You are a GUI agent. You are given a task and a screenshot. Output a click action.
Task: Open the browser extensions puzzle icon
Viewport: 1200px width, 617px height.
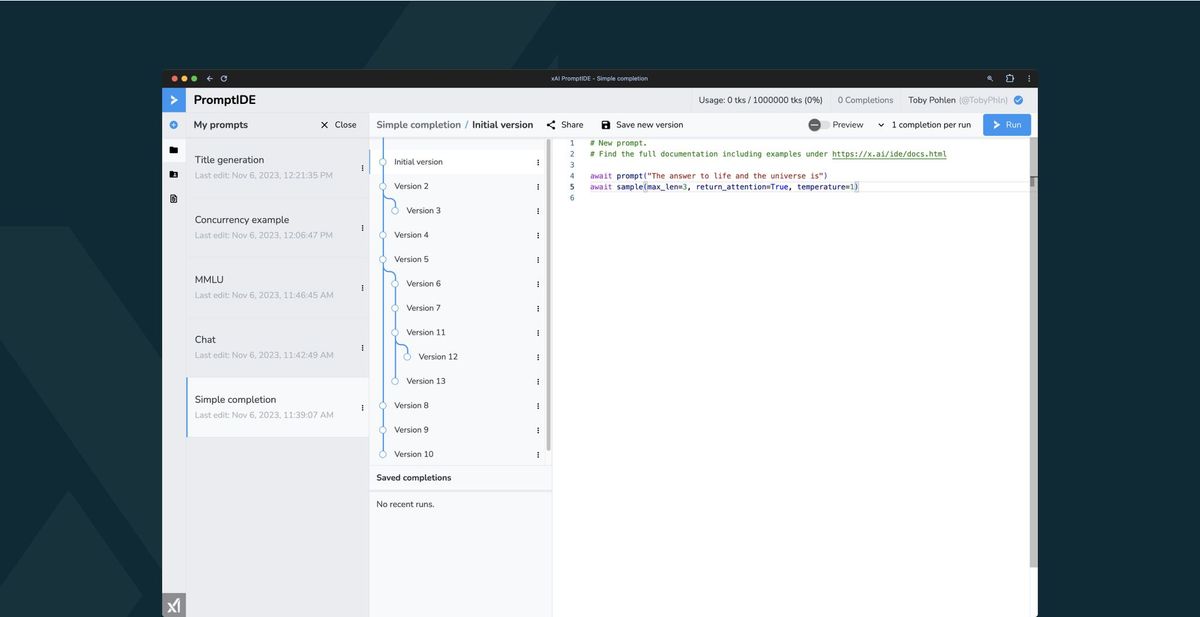point(1010,78)
